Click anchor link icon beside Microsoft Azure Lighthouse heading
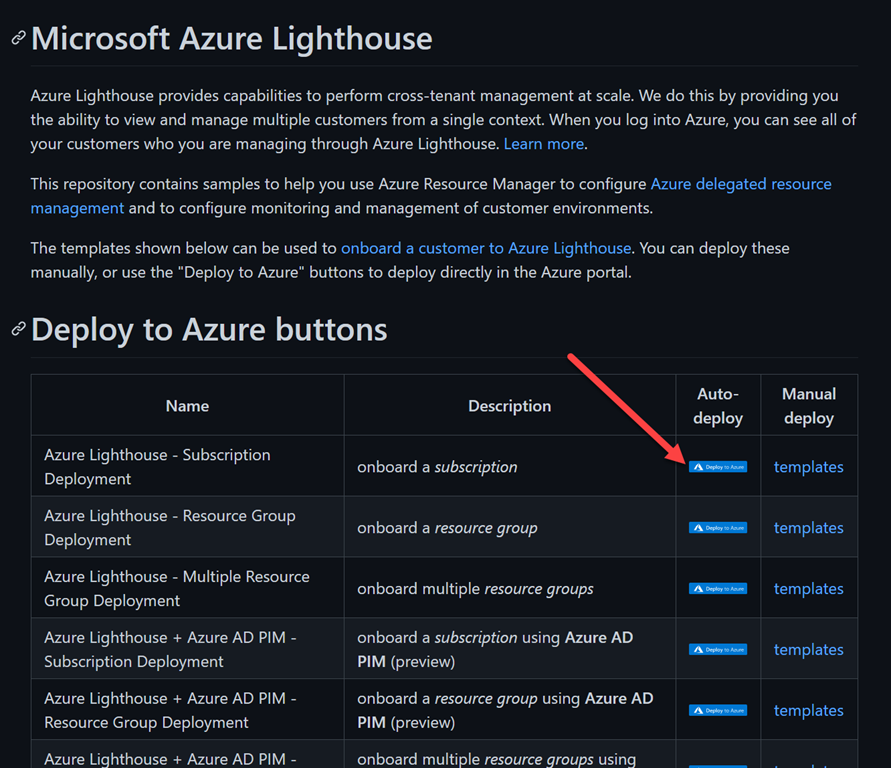Screen dimensions: 891x768 point(18,38)
